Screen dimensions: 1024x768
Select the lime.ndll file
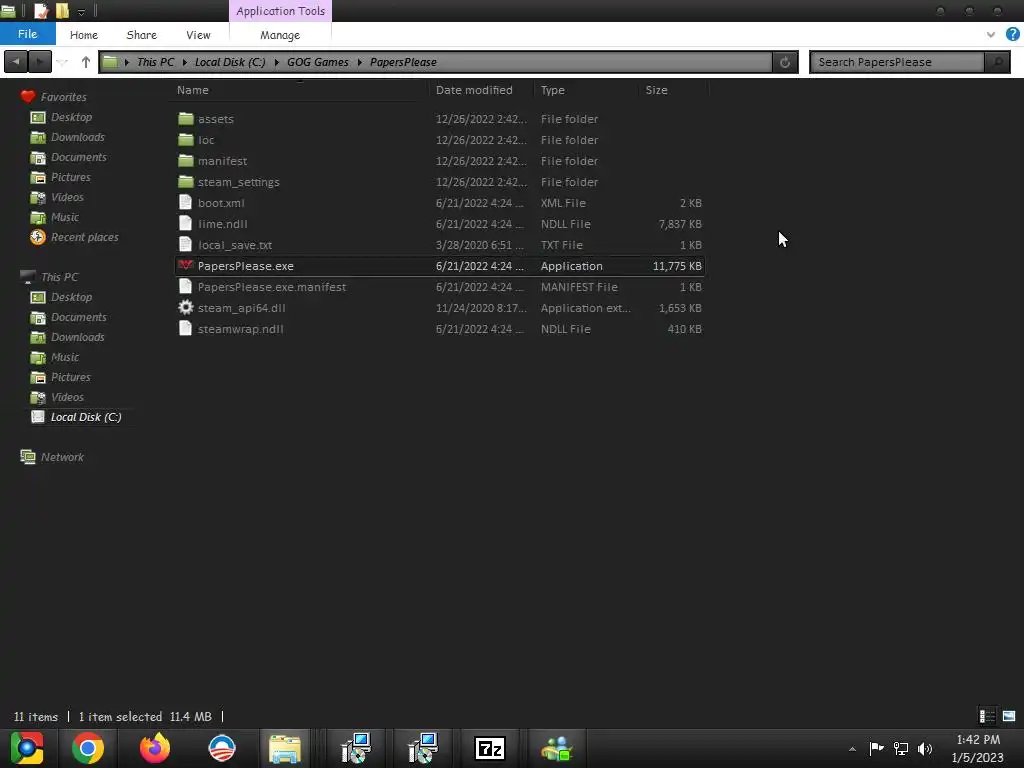coord(439,224)
